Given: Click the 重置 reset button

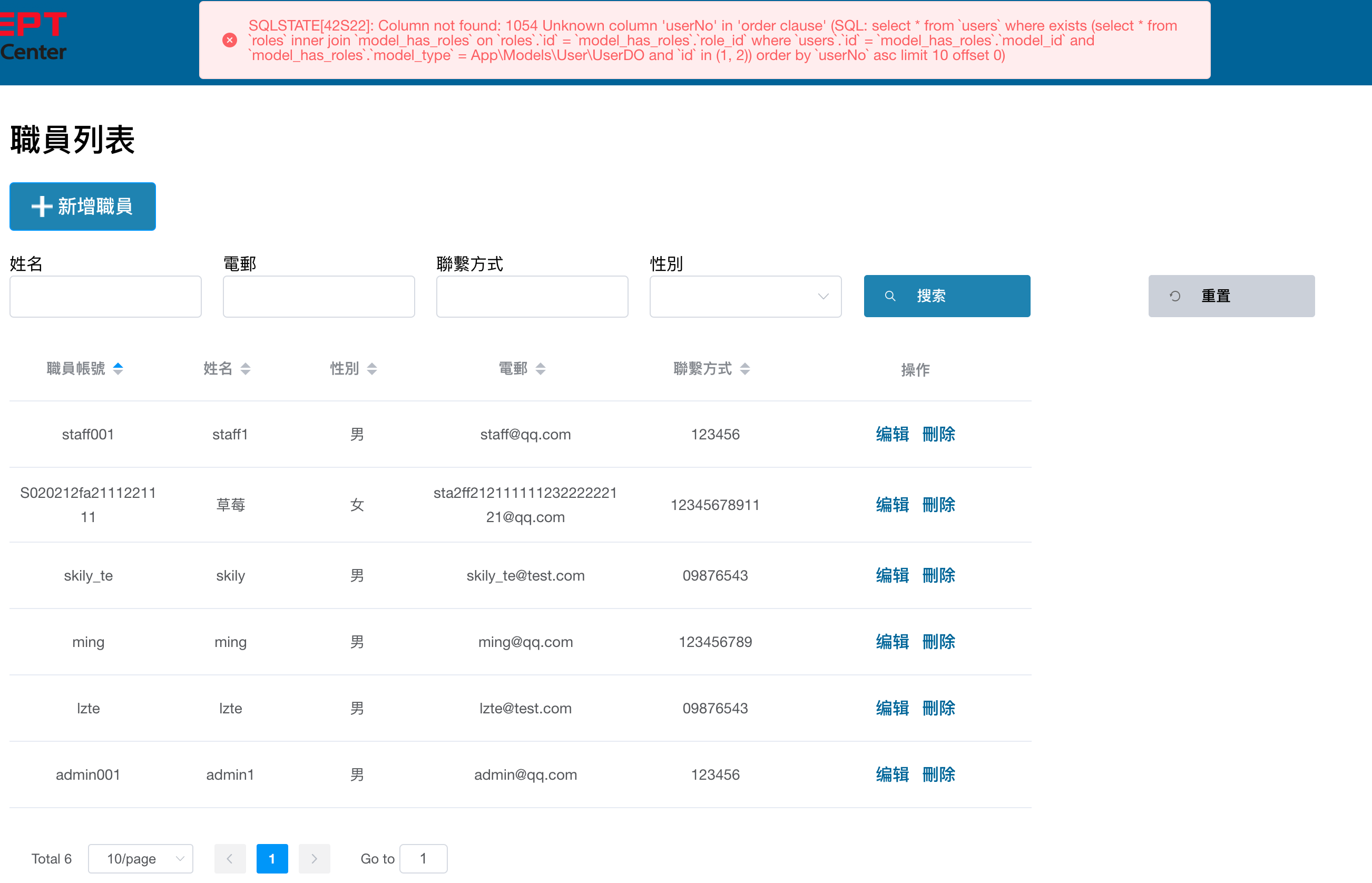Looking at the screenshot, I should [x=1231, y=296].
